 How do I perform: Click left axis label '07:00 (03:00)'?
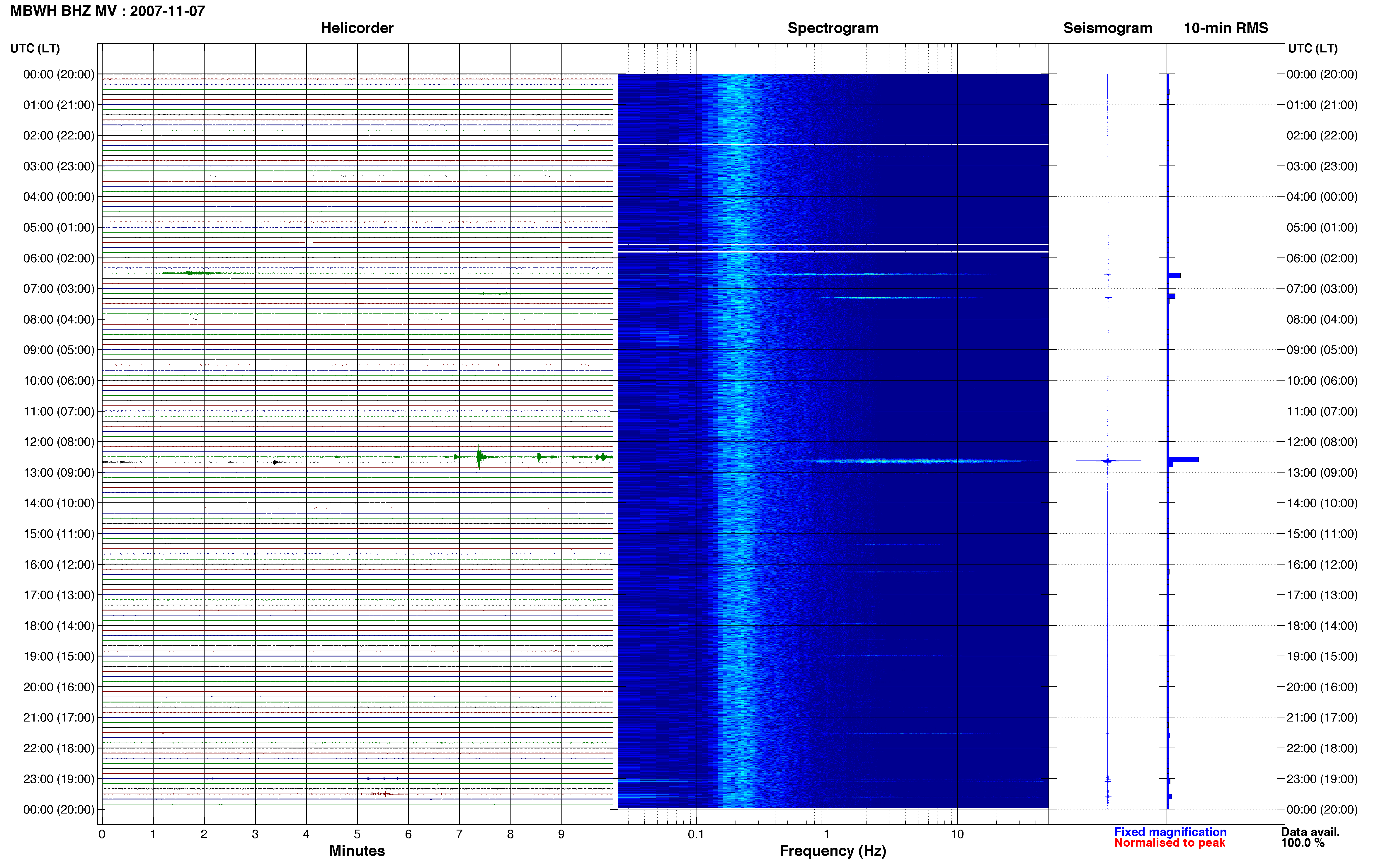tap(59, 289)
